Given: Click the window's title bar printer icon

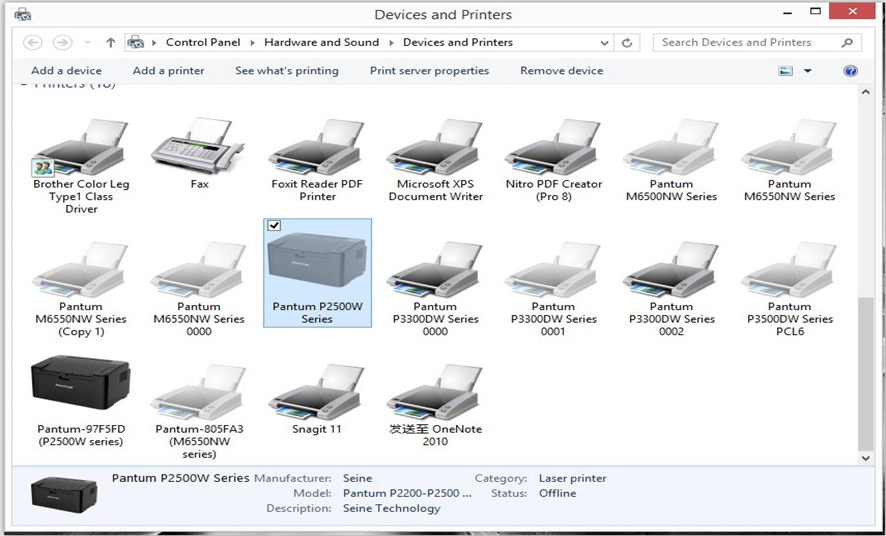Looking at the screenshot, I should point(22,15).
